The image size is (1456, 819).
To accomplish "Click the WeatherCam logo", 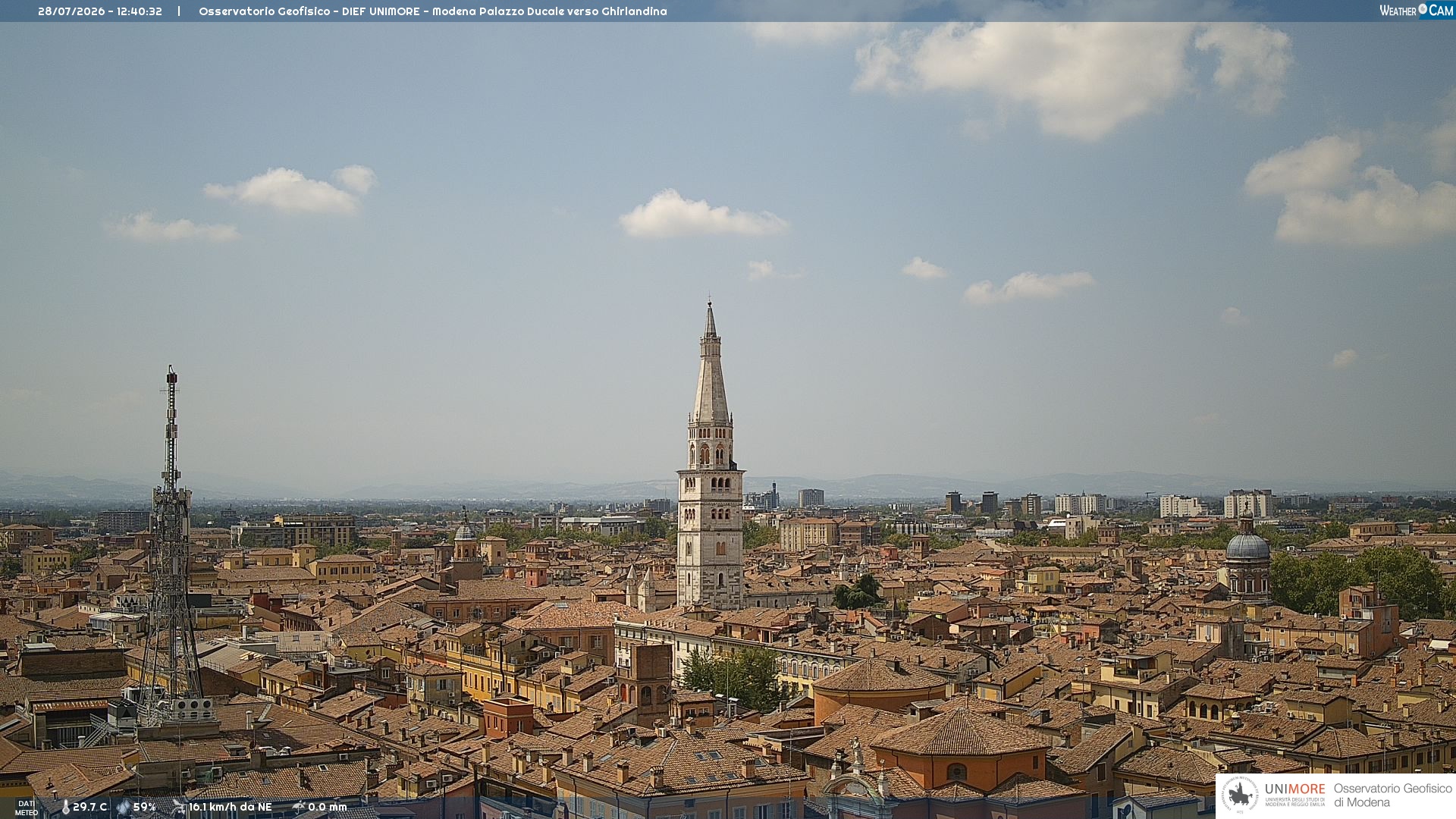I will [x=1416, y=11].
